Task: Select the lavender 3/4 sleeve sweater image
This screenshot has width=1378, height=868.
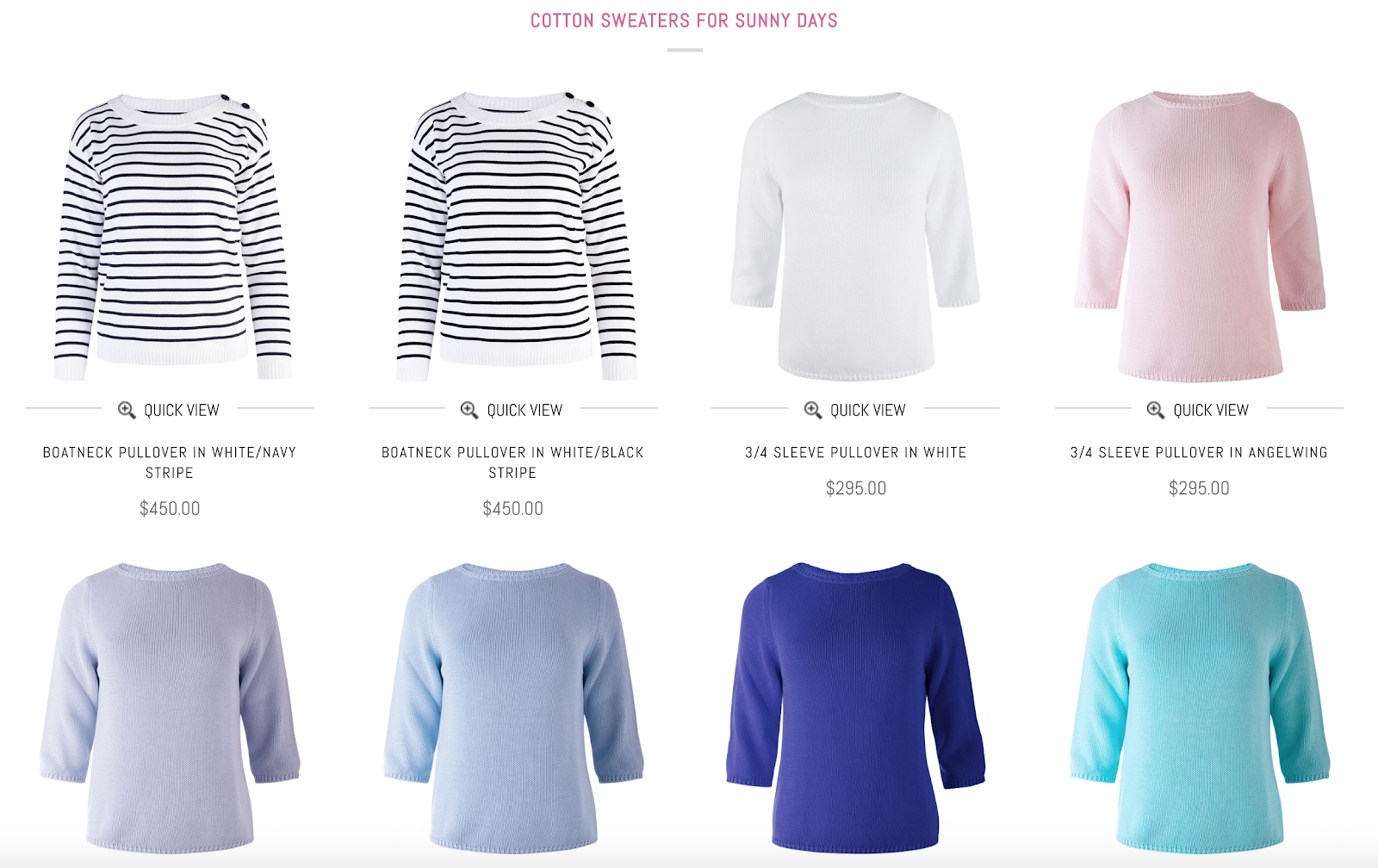Action: [x=170, y=708]
